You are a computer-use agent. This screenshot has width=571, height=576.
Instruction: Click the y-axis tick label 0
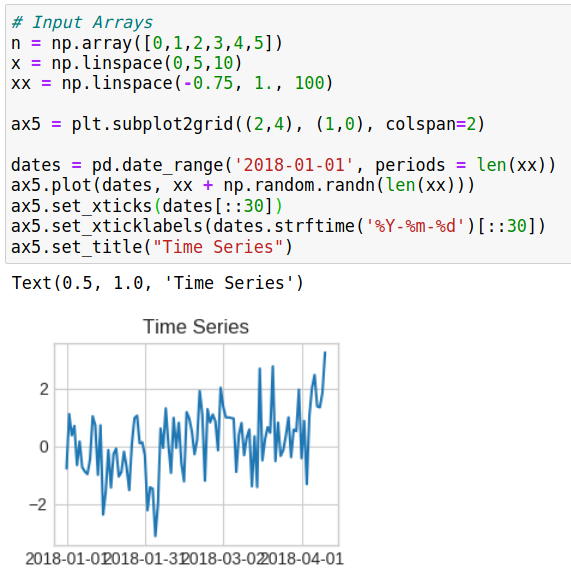pos(44,447)
